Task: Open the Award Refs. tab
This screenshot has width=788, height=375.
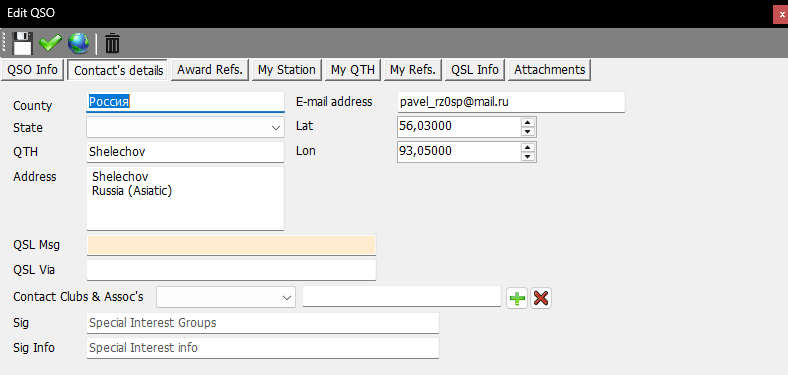Action: click(210, 70)
